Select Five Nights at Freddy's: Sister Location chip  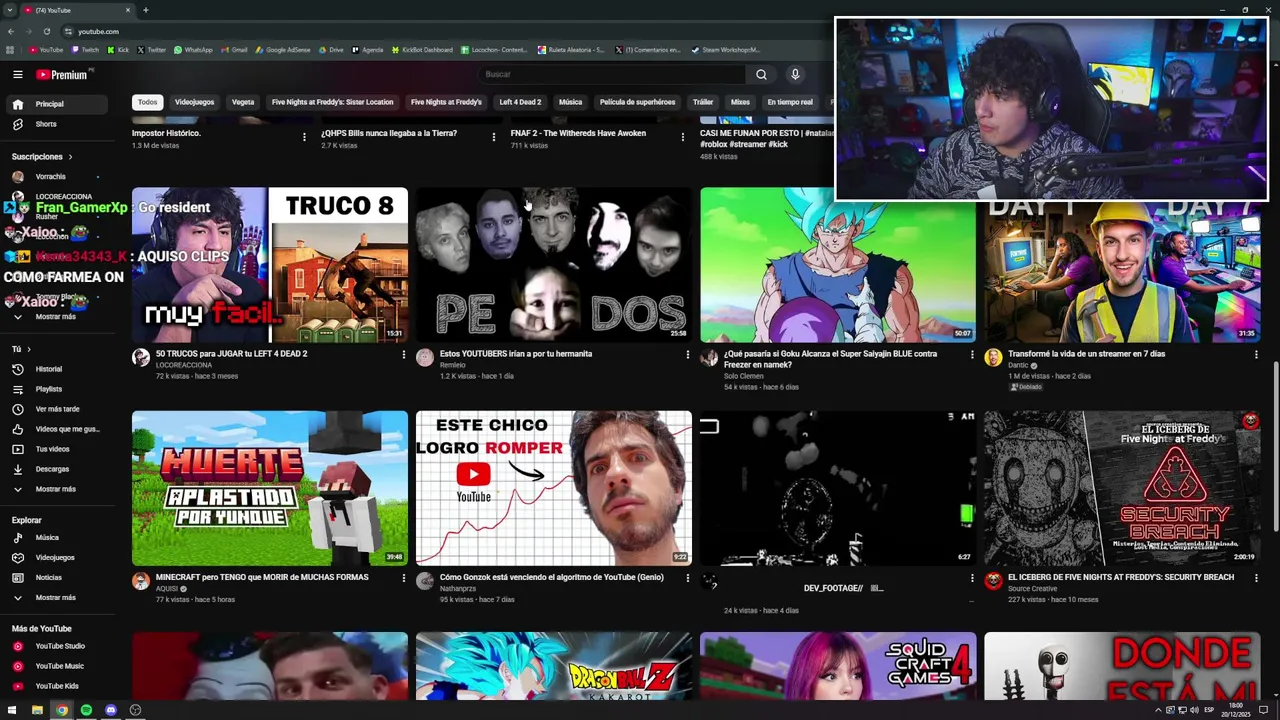click(332, 102)
